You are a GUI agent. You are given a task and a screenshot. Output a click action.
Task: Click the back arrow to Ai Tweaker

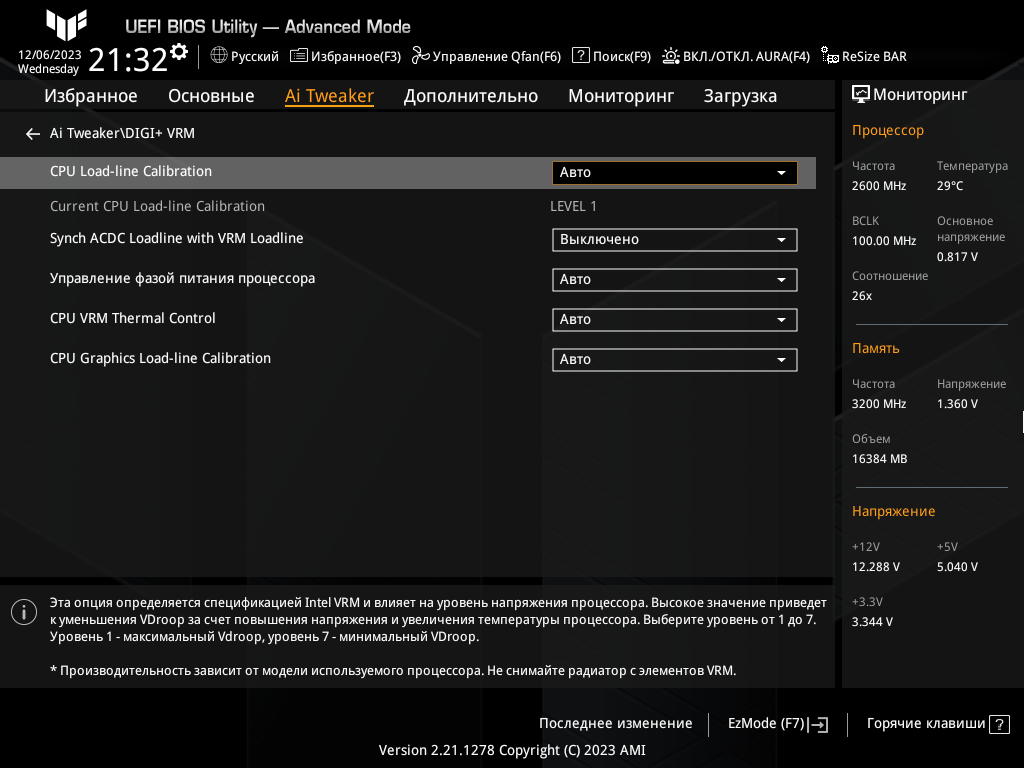(x=33, y=134)
